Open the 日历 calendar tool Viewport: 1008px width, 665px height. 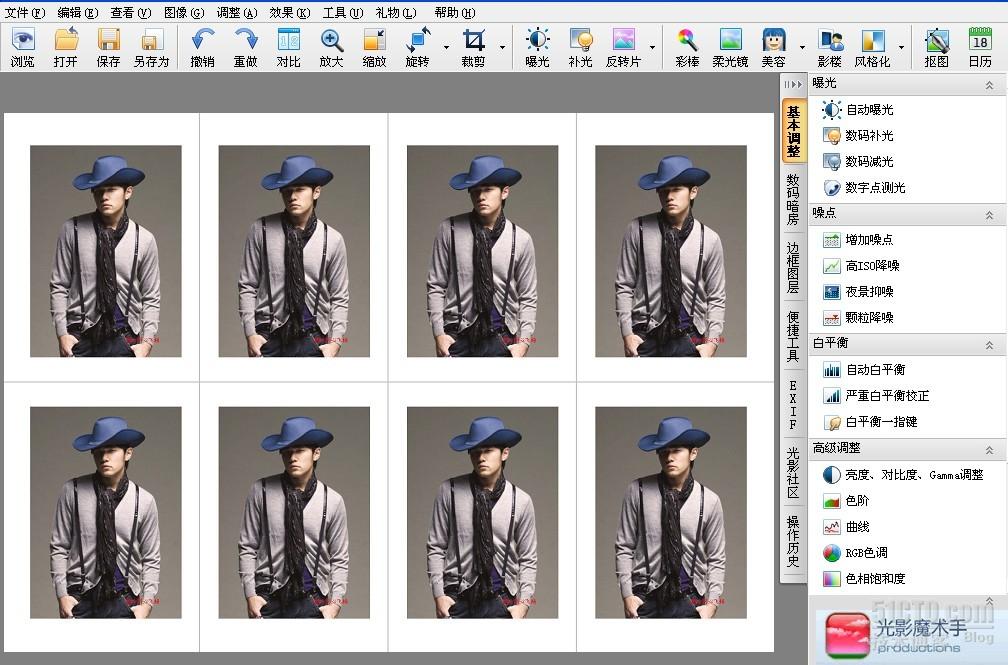tap(980, 48)
